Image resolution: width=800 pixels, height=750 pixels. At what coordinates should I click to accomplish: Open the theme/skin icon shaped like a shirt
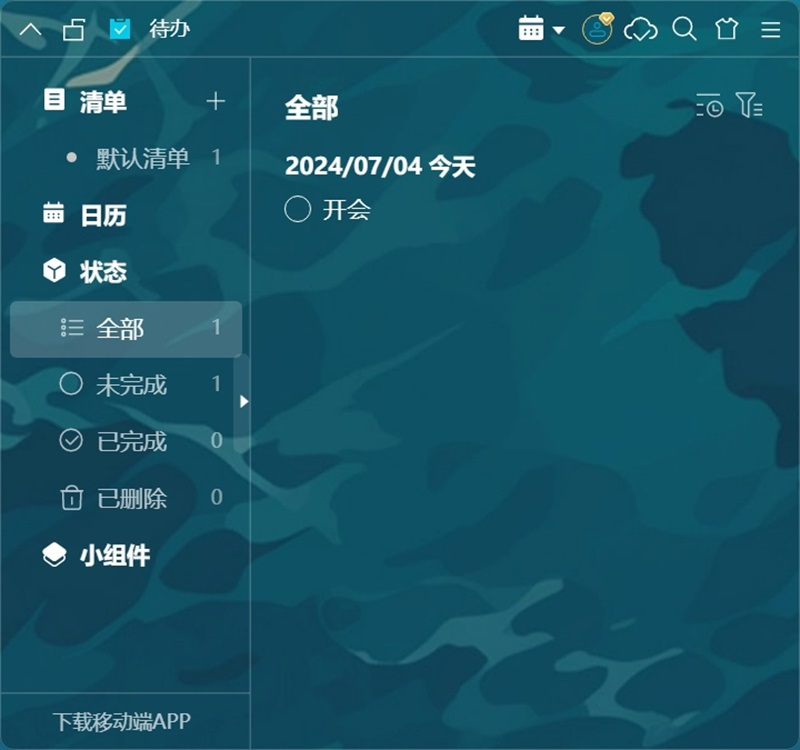coord(728,30)
